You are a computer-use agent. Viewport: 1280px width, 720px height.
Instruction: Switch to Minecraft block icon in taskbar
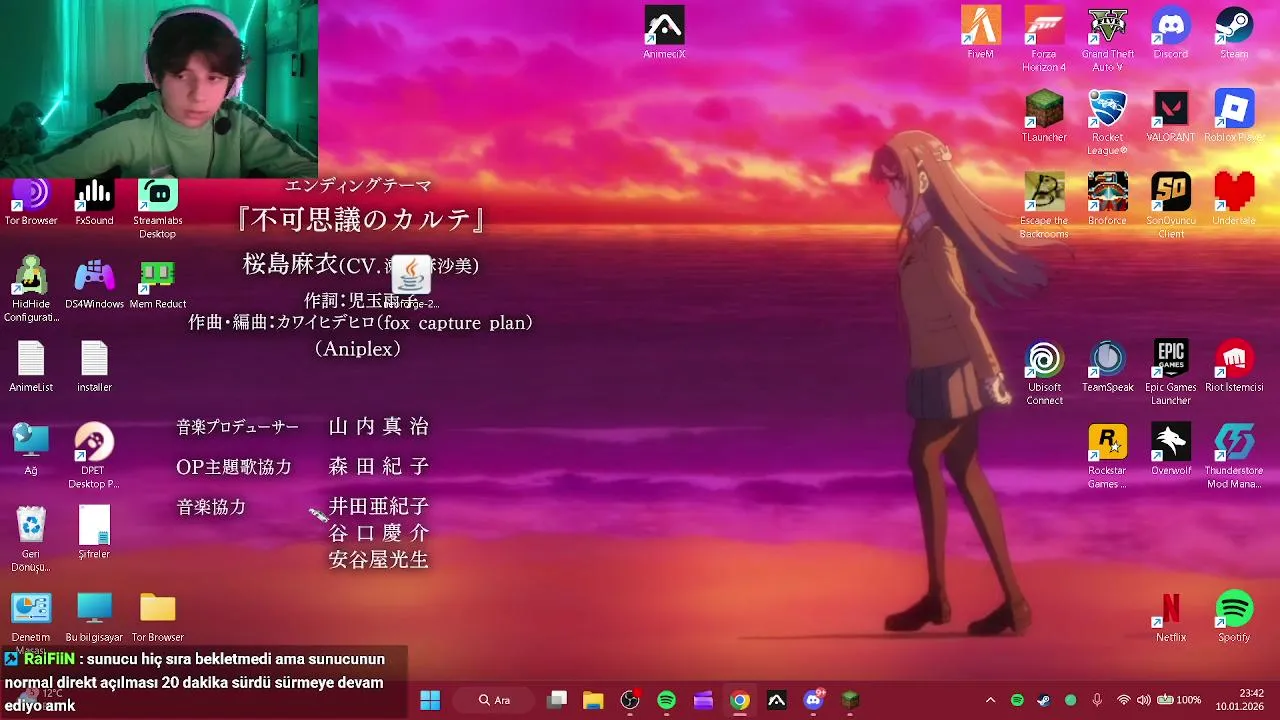tap(850, 700)
